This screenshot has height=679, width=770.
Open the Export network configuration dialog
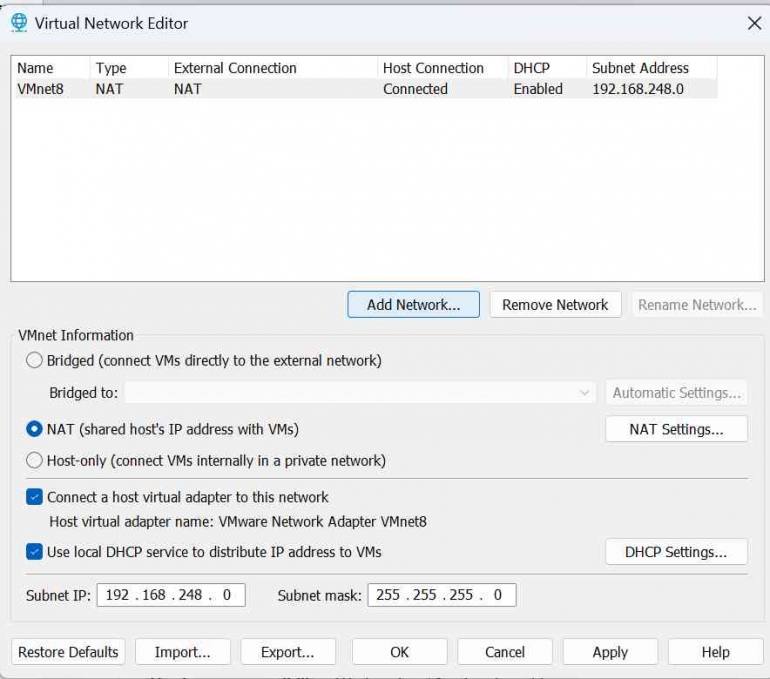pos(287,652)
